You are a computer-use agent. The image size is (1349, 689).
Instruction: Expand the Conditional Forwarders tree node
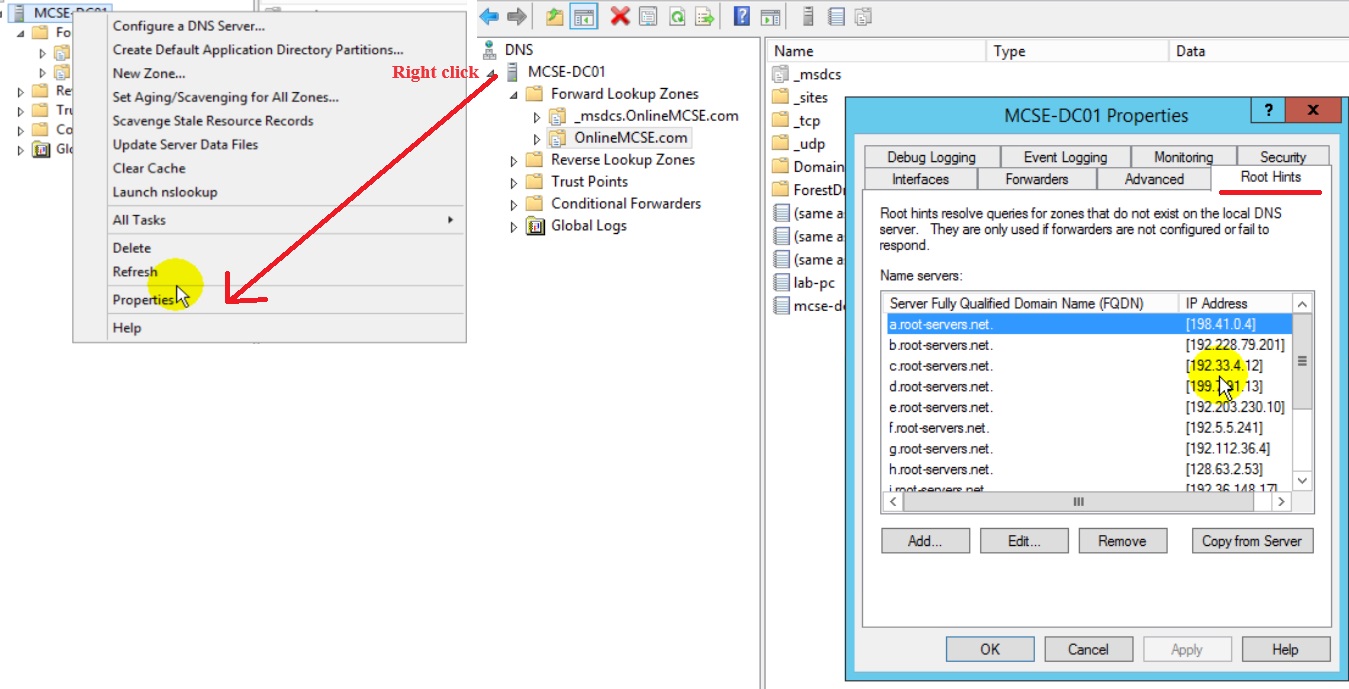[515, 204]
